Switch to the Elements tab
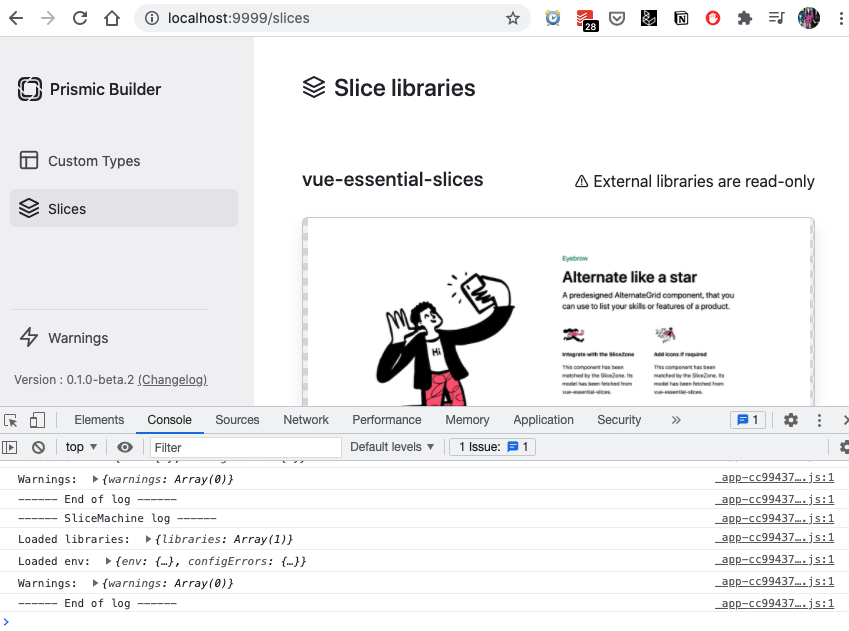 point(99,420)
